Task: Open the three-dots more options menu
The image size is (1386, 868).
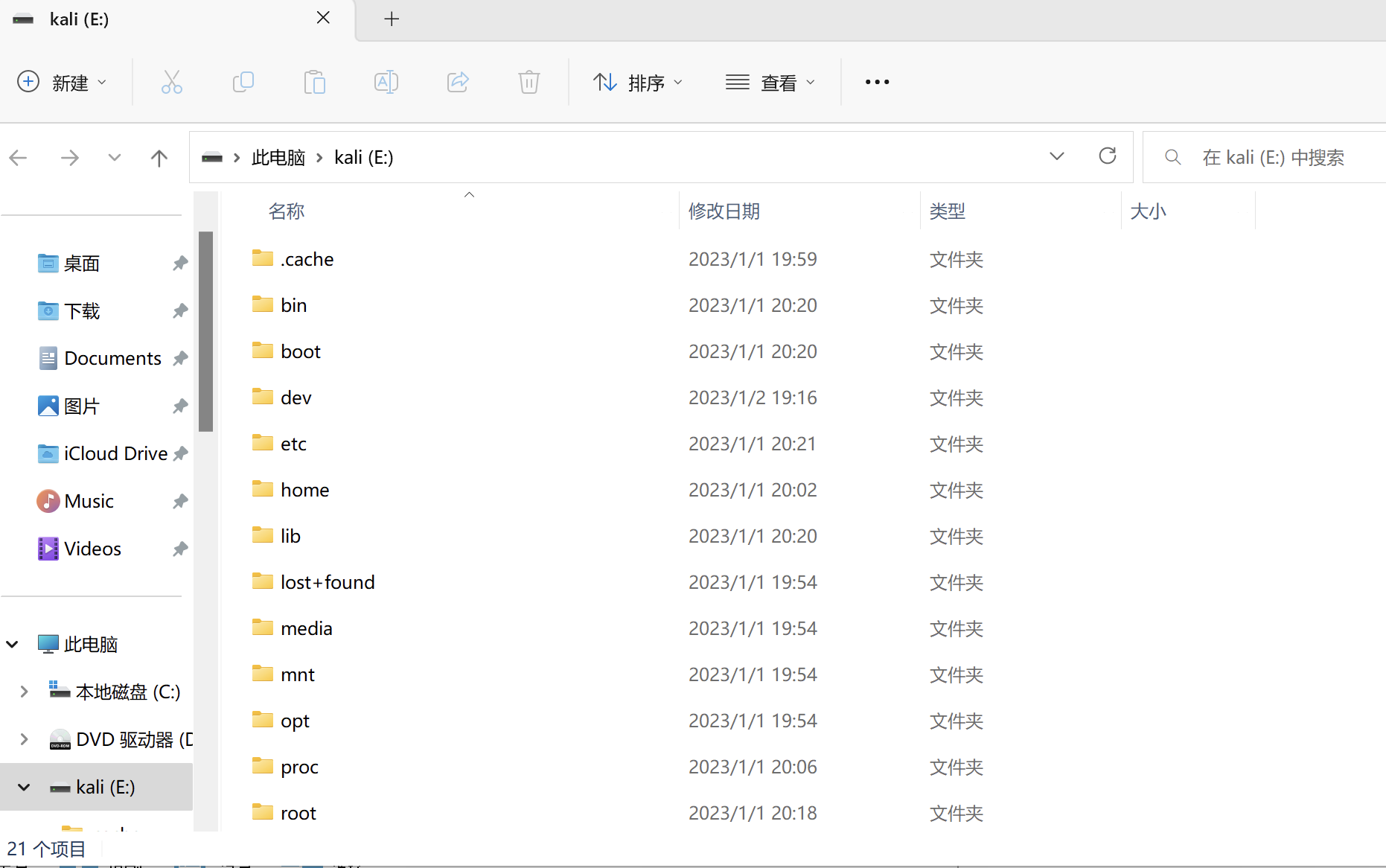Action: click(x=878, y=82)
